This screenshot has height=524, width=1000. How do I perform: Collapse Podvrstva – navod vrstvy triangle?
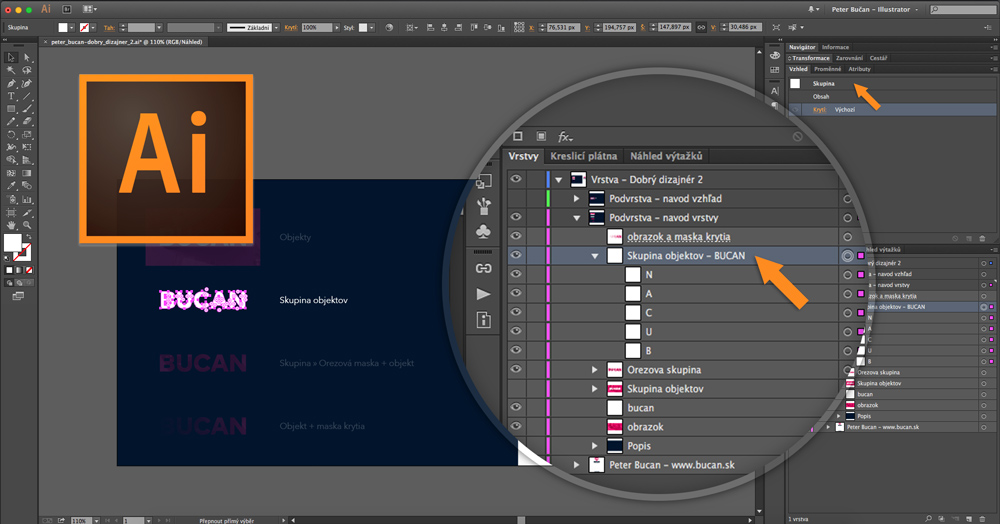(577, 217)
